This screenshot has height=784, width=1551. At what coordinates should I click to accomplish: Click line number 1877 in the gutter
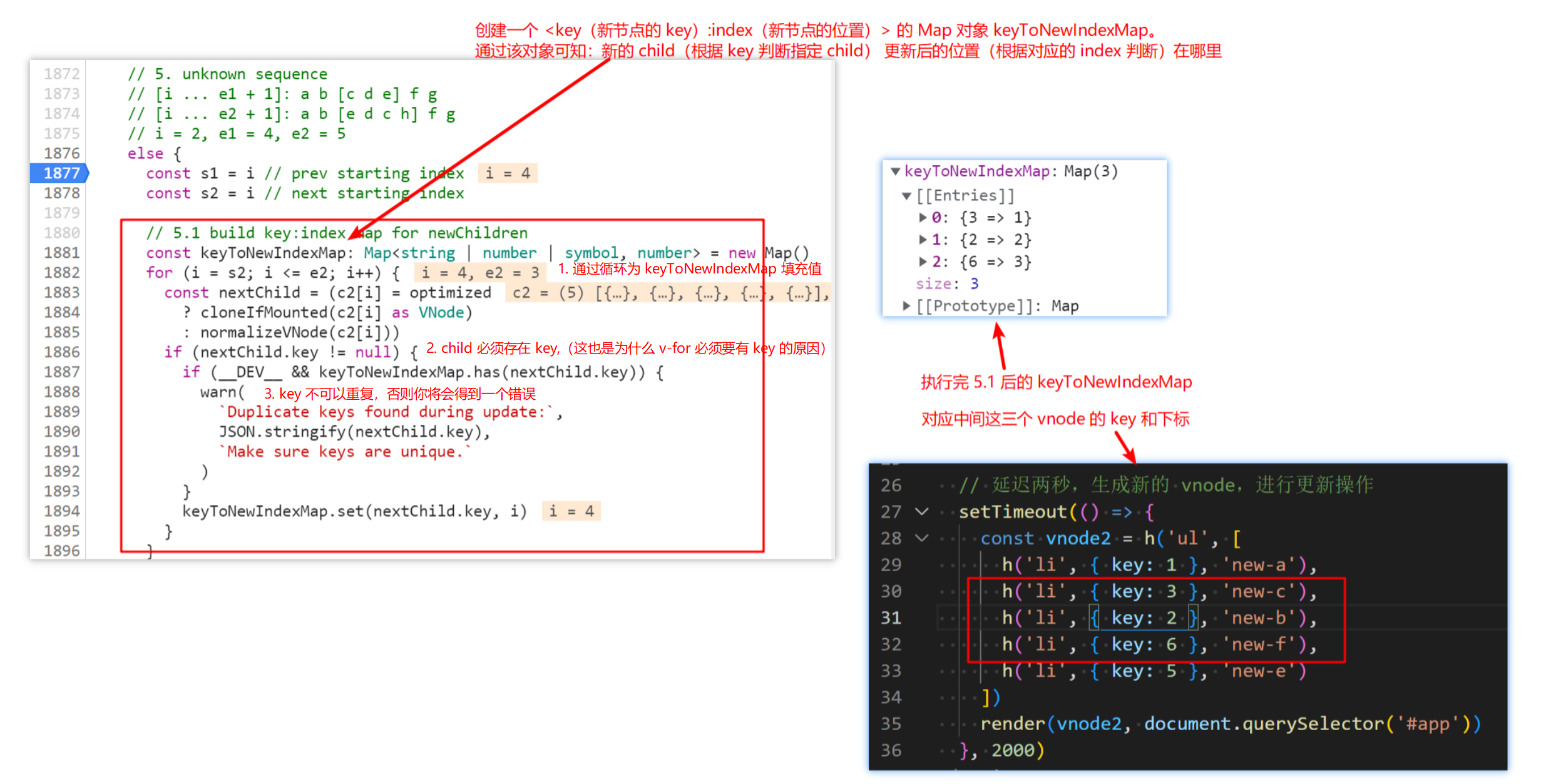point(61,173)
